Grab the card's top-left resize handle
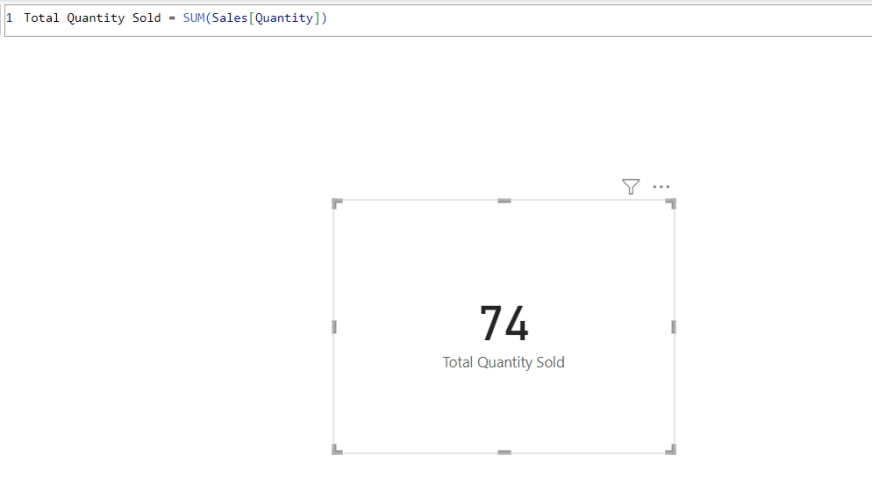 coord(337,204)
